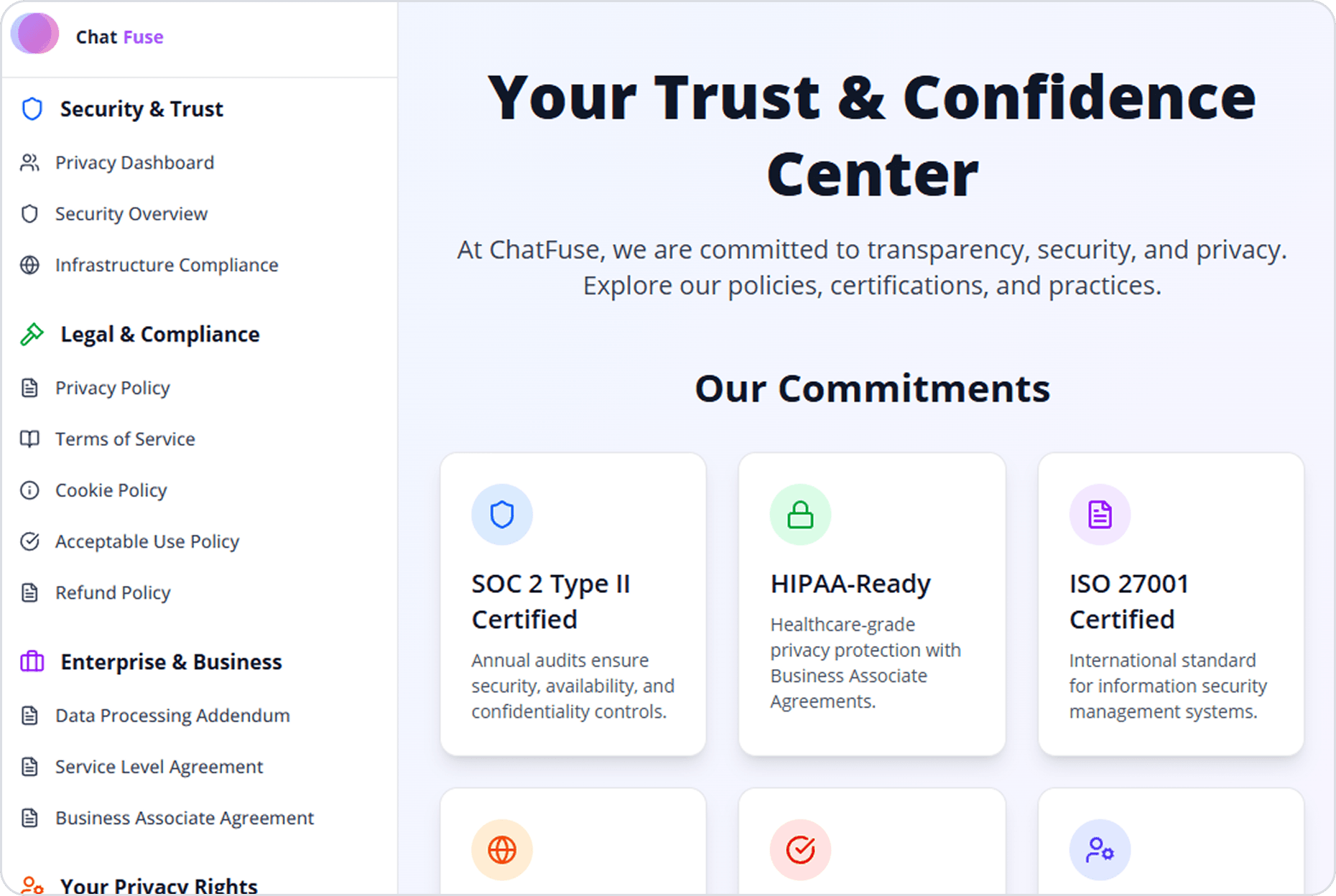Open the Refund Policy page
This screenshot has width=1336, height=896.
[x=113, y=593]
